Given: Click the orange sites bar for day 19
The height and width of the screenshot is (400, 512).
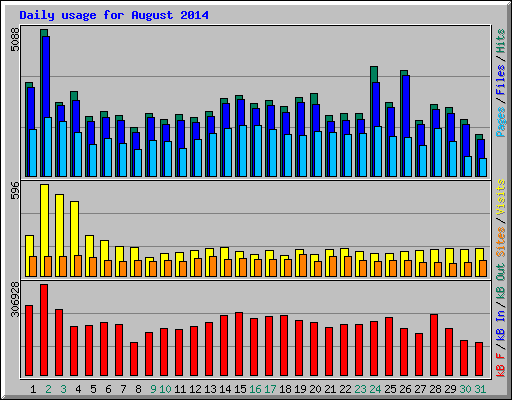Looking at the screenshot, I should click(x=303, y=265).
